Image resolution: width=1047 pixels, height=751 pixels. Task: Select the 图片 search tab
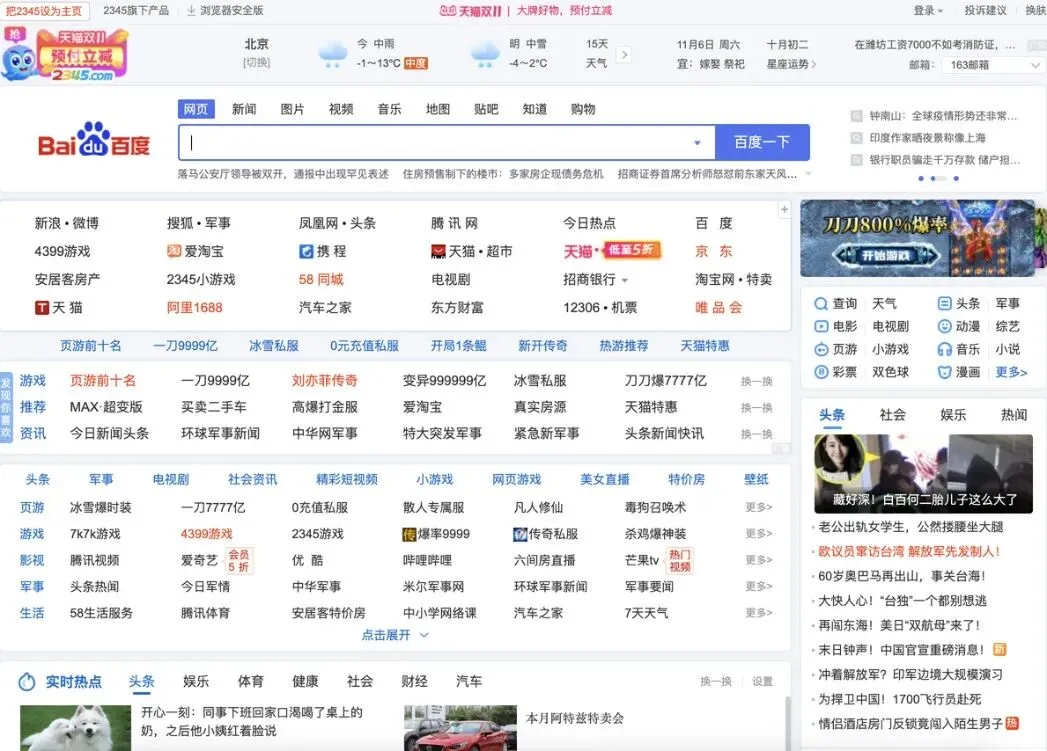tap(292, 109)
